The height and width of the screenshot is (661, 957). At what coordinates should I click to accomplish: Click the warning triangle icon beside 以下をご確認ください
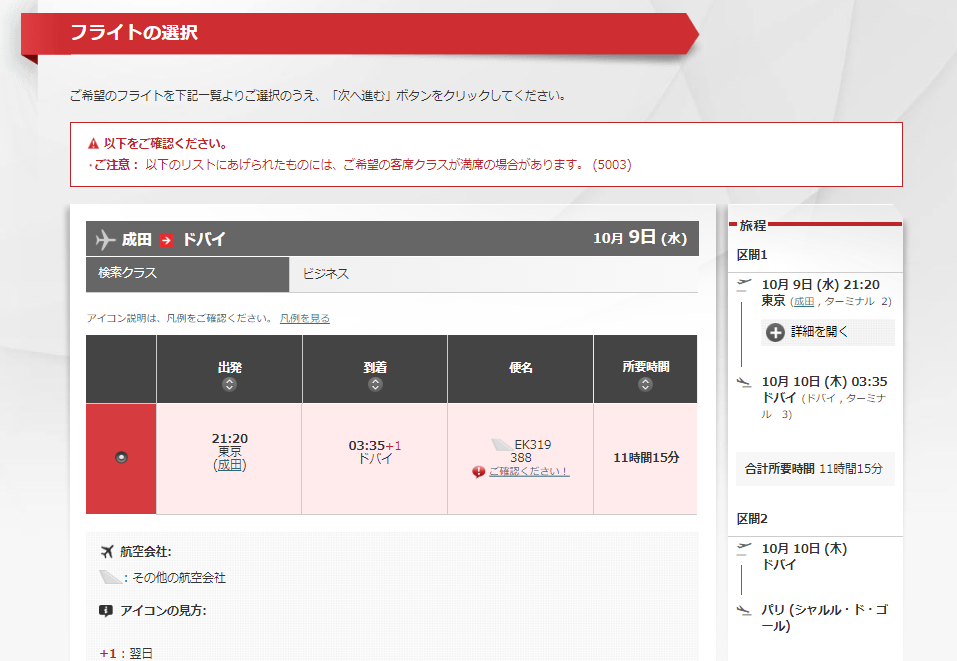(93, 144)
